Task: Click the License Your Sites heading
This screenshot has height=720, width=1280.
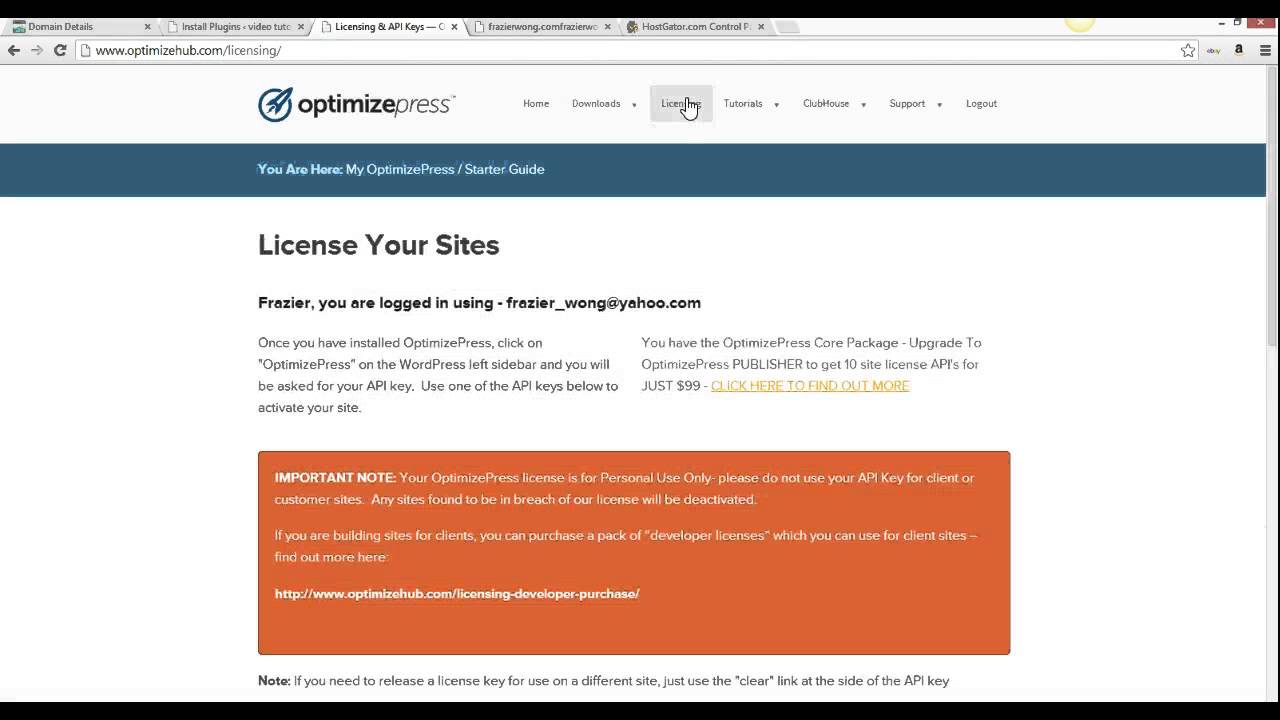Action: 378,245
